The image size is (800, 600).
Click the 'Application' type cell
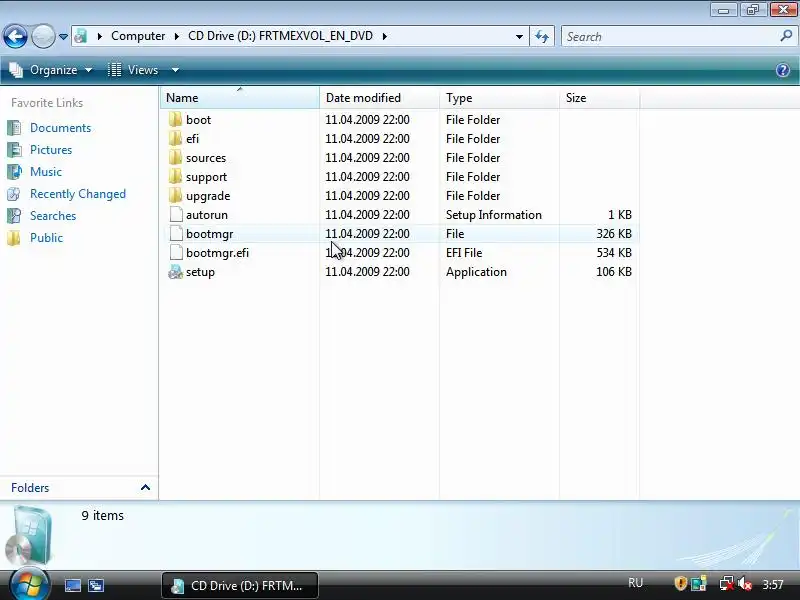coord(476,272)
